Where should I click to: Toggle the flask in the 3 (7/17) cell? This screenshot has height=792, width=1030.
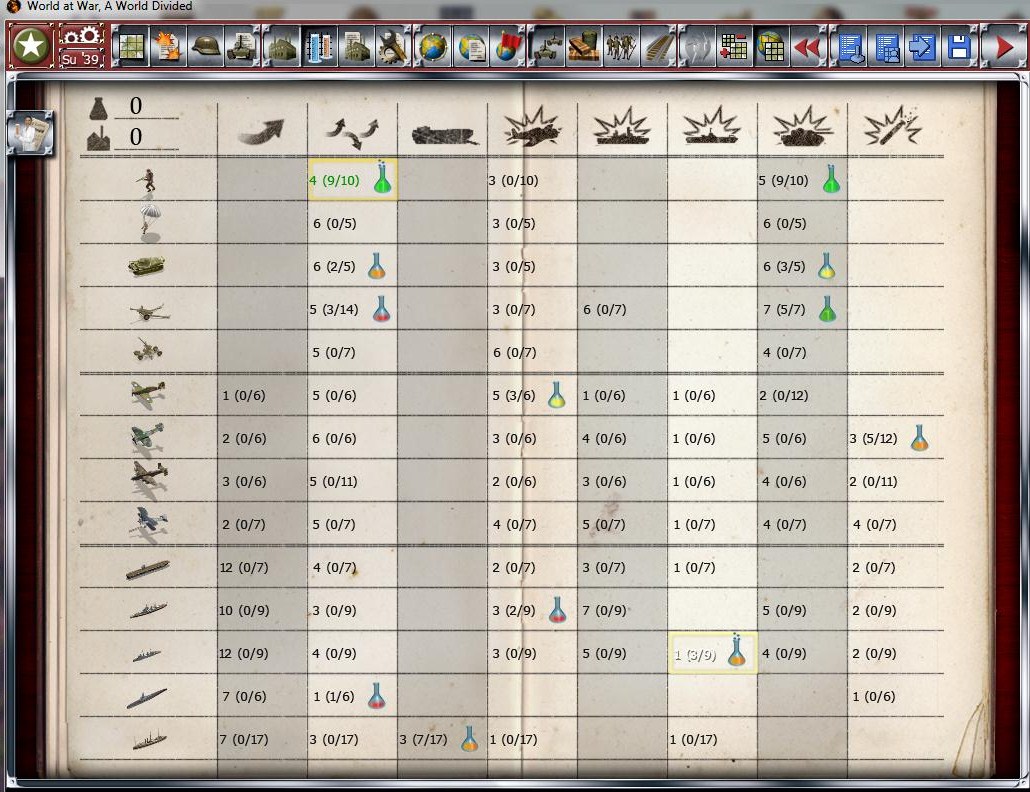coord(469,739)
